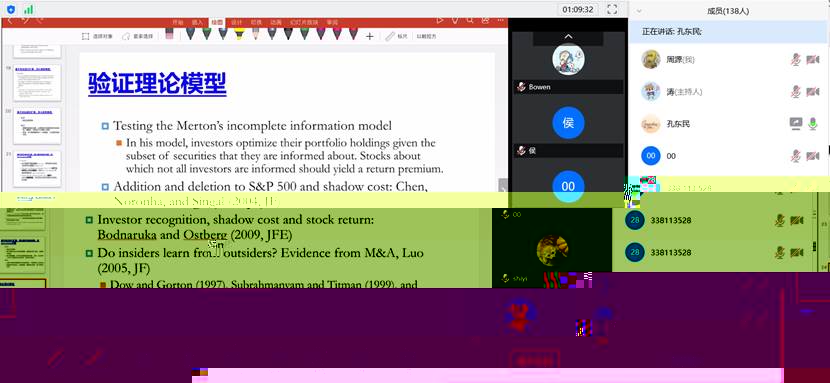Screen dimensions: 830x383
Task: Click the blue shield security icon
Action: click(11, 9)
